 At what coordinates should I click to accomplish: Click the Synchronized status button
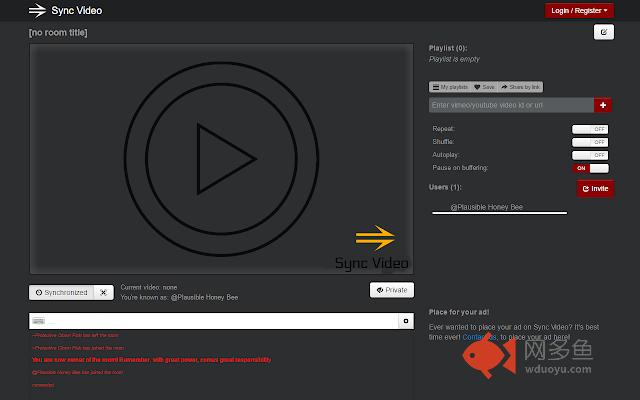point(61,292)
